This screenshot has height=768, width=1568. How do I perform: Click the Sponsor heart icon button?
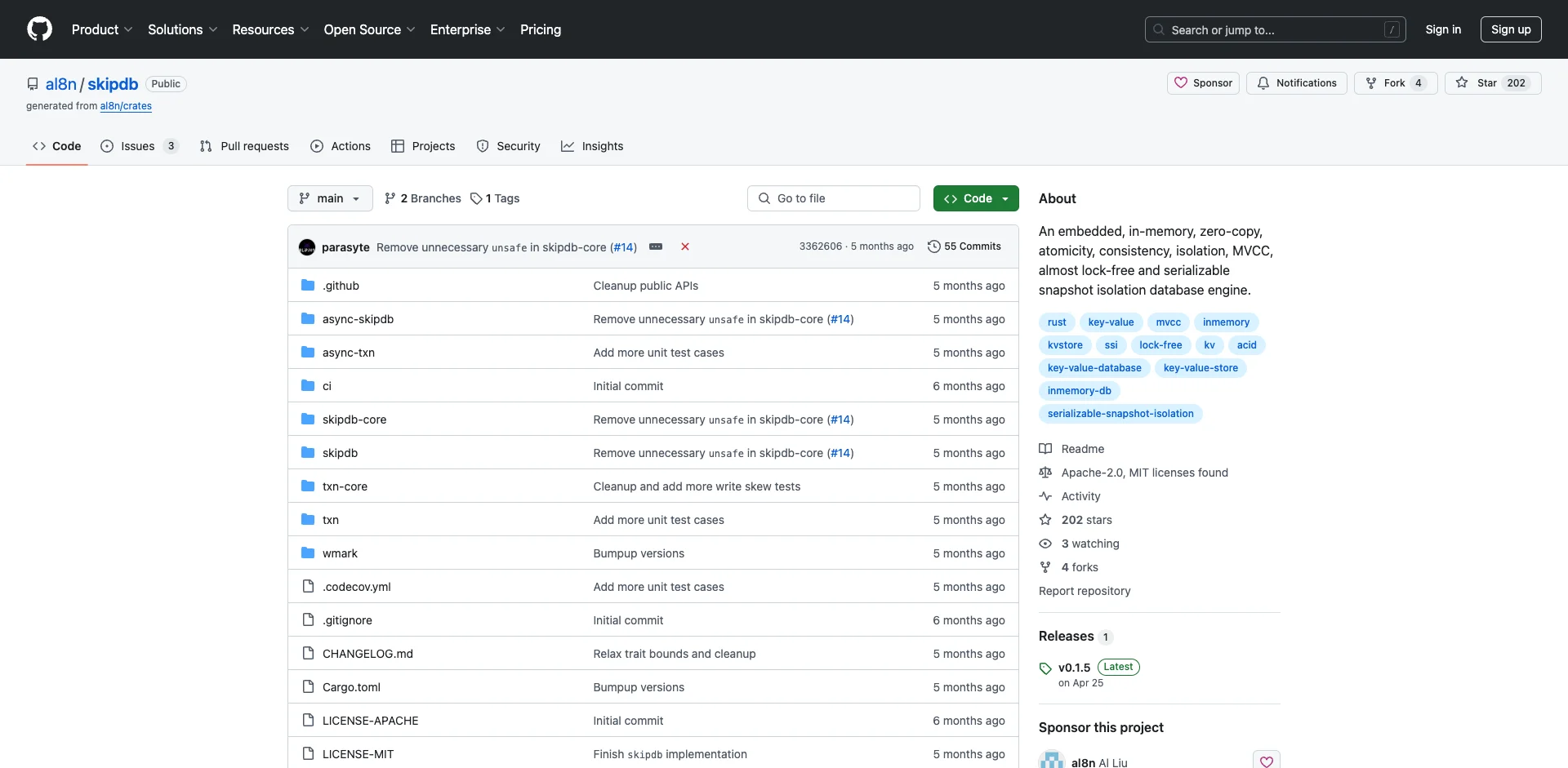coord(1203,83)
